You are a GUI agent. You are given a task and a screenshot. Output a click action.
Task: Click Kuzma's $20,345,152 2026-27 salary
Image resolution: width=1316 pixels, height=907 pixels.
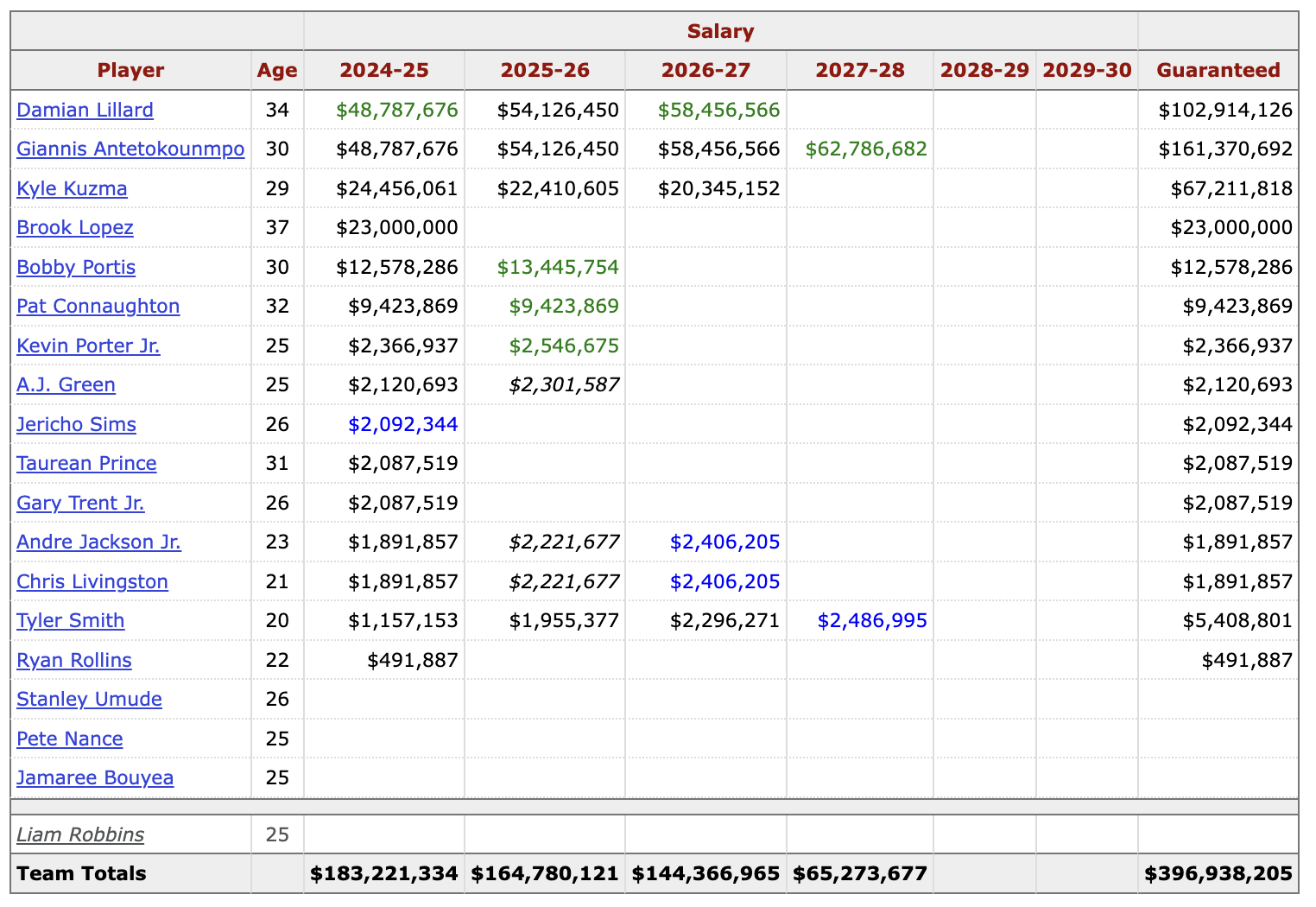click(x=718, y=188)
